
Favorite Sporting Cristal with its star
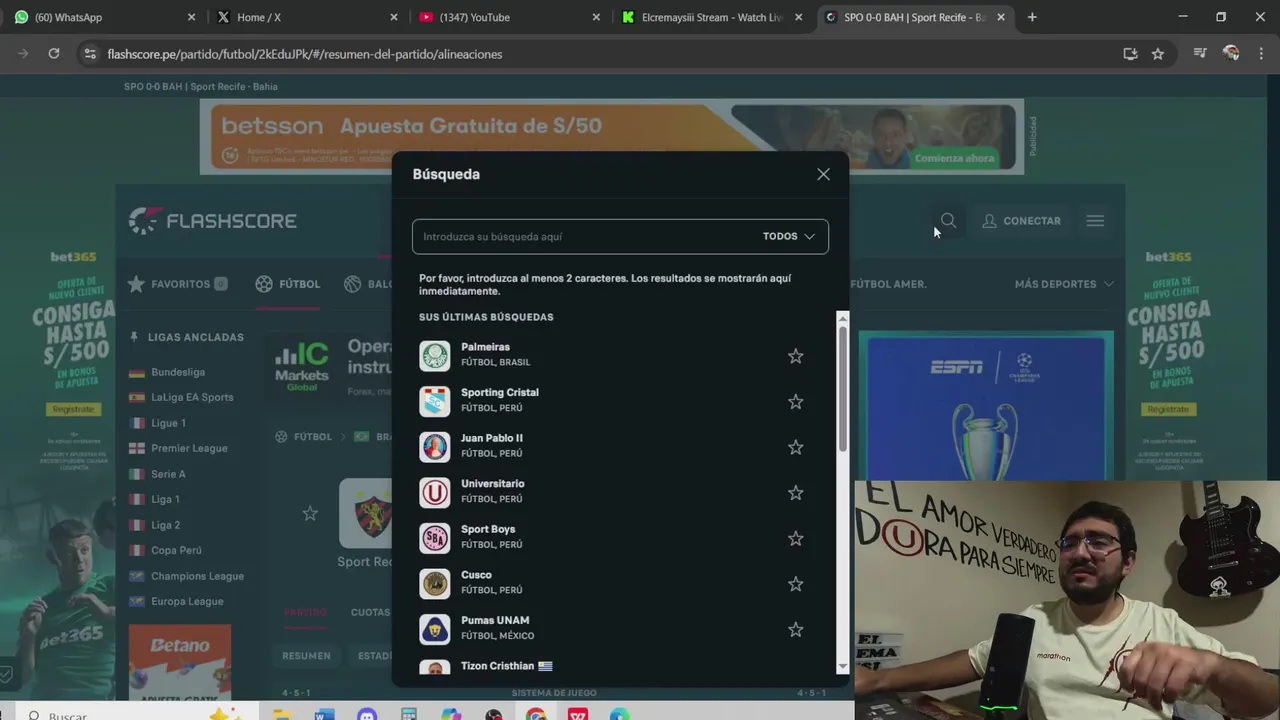click(x=795, y=402)
